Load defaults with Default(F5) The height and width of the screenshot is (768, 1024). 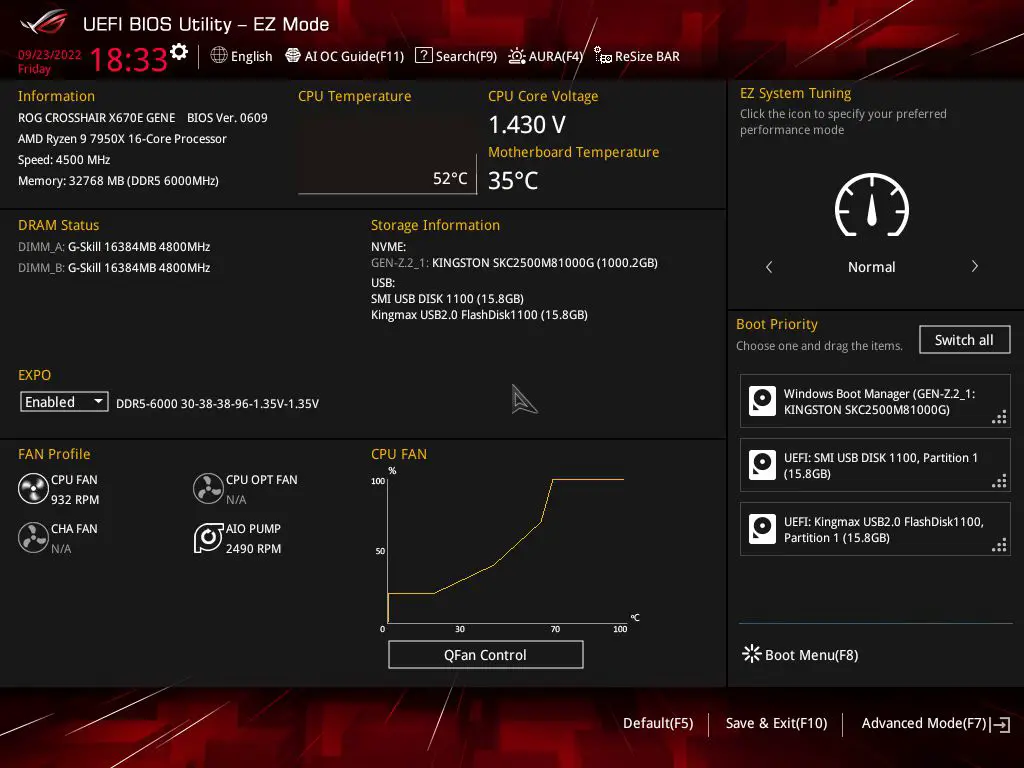658,723
